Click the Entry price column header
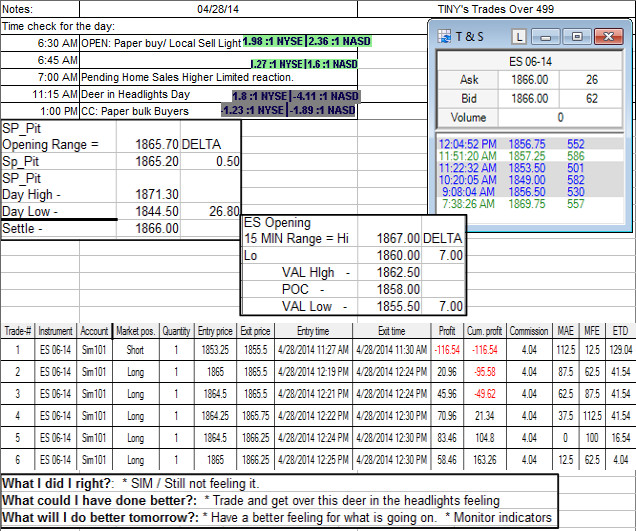Viewport: 636px width, 531px height. [215, 331]
